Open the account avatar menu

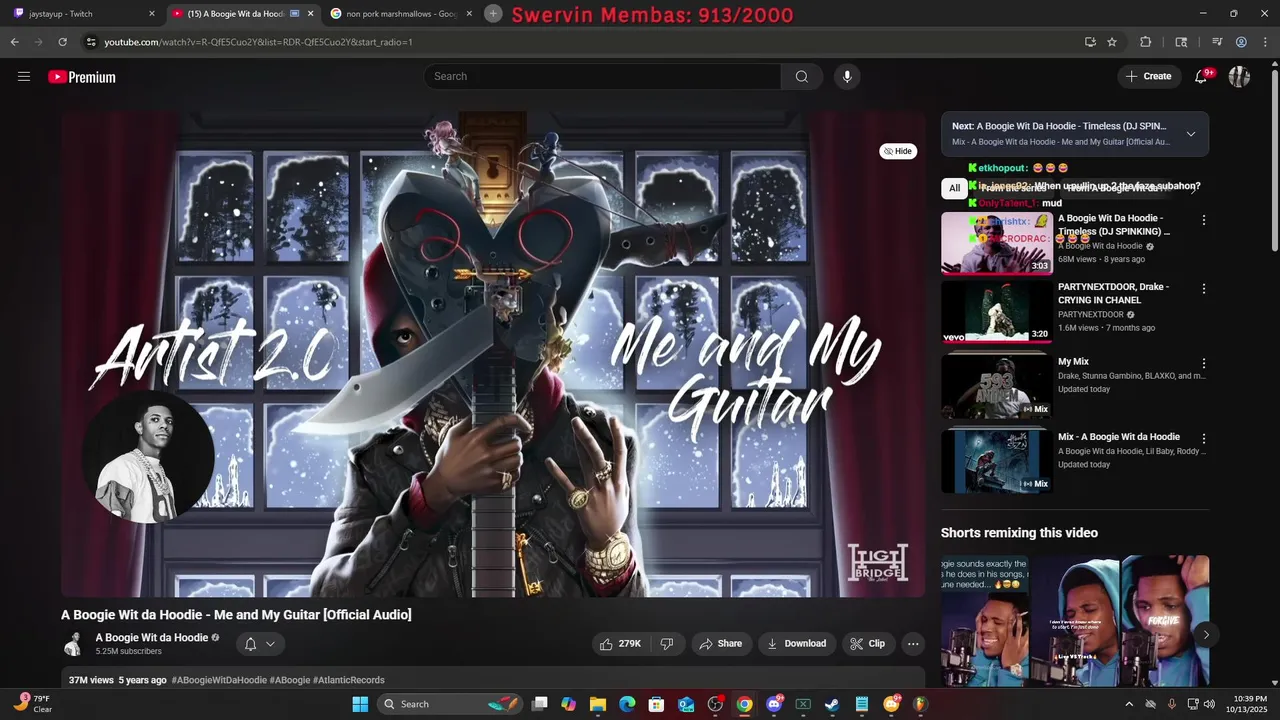(x=1240, y=77)
